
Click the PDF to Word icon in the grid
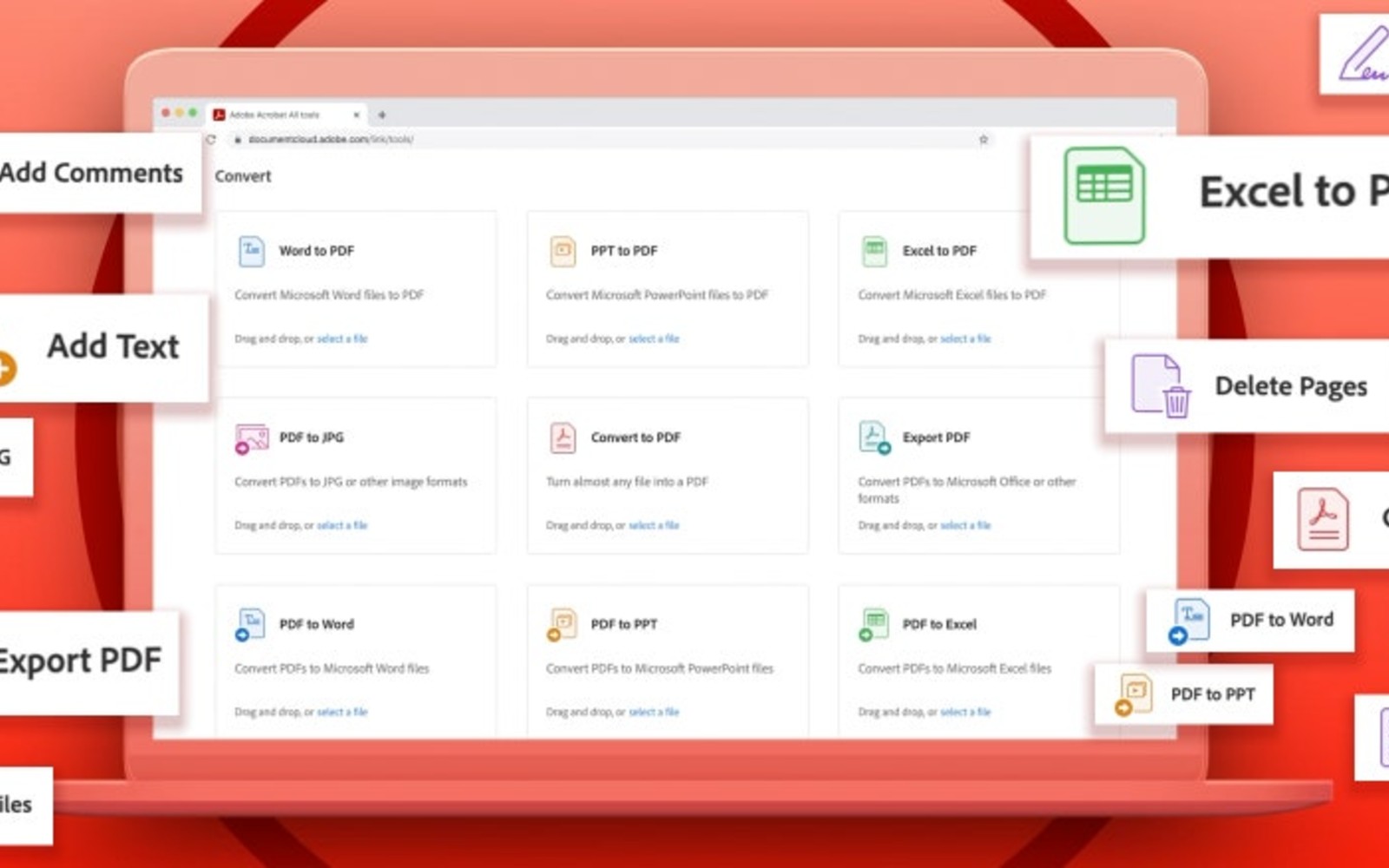(x=250, y=624)
